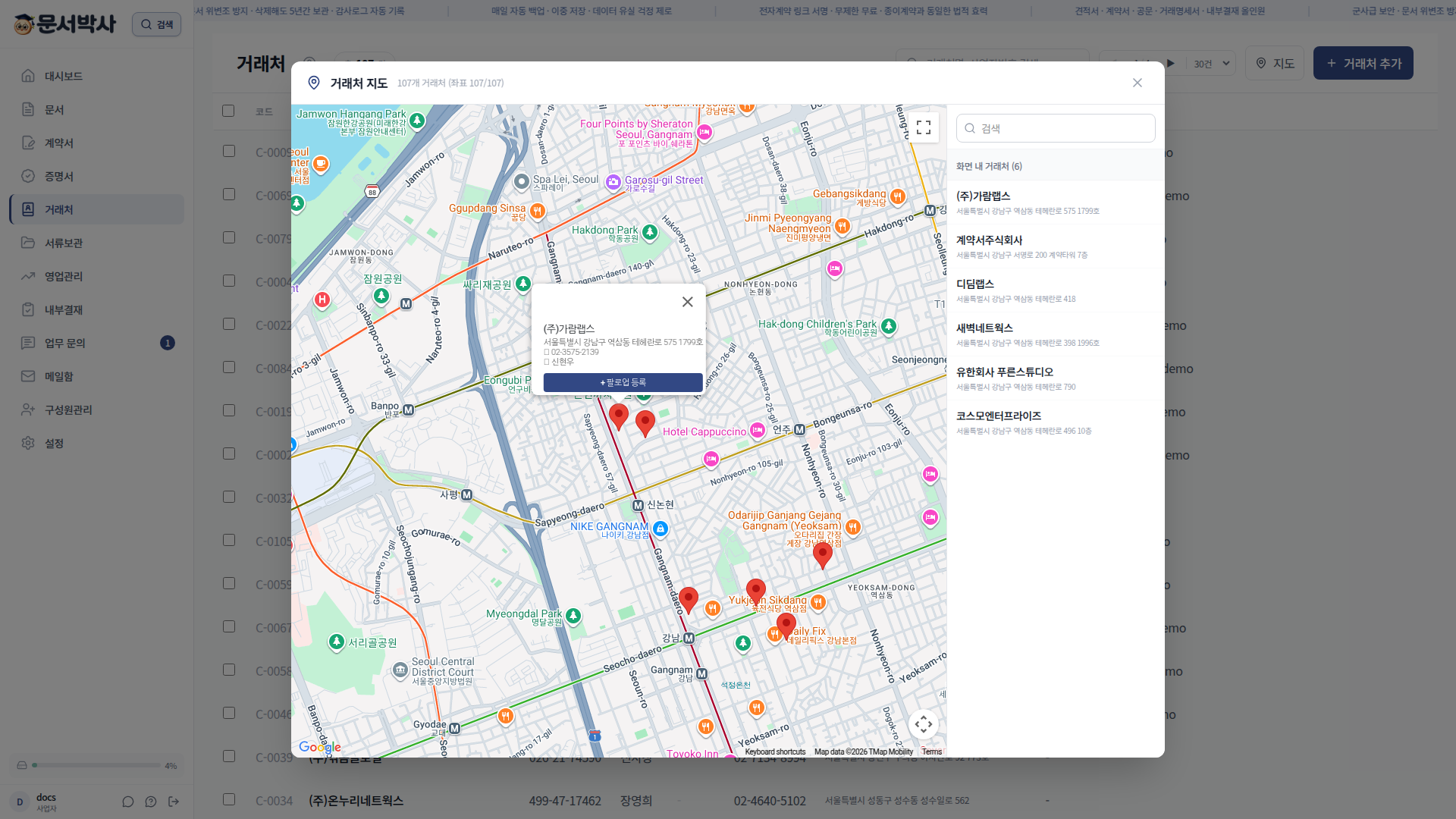Click the storage usage bar showing 4%
This screenshot has width=1456, height=819.
coord(96,765)
